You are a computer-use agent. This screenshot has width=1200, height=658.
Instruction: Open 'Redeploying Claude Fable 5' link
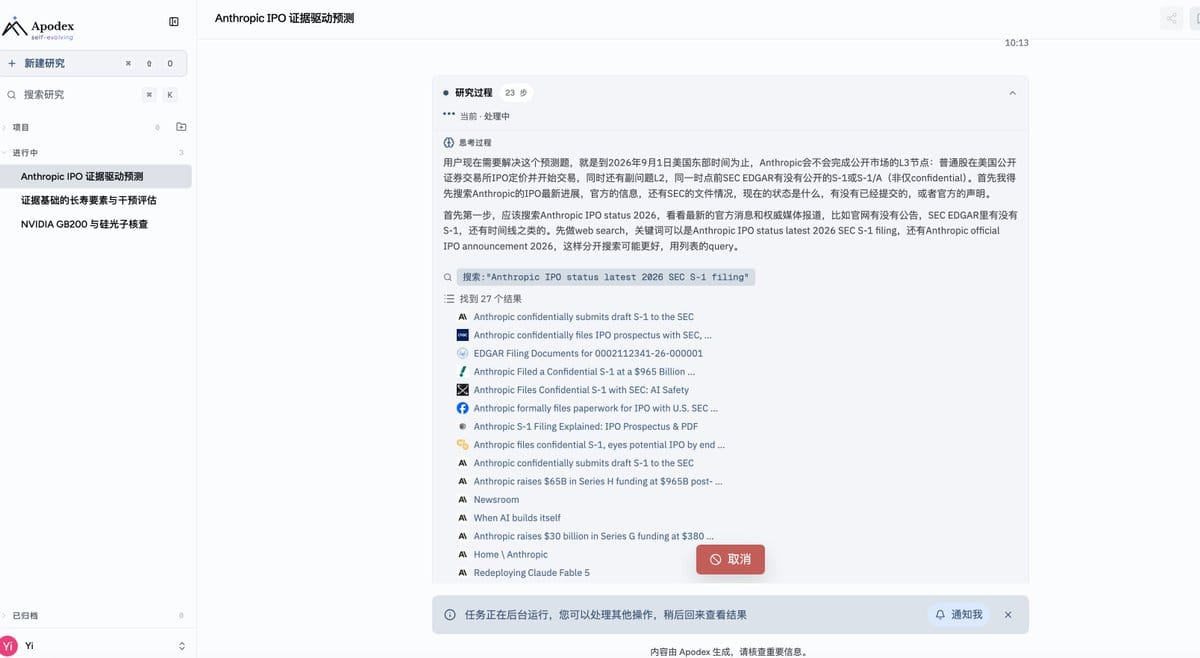click(532, 573)
